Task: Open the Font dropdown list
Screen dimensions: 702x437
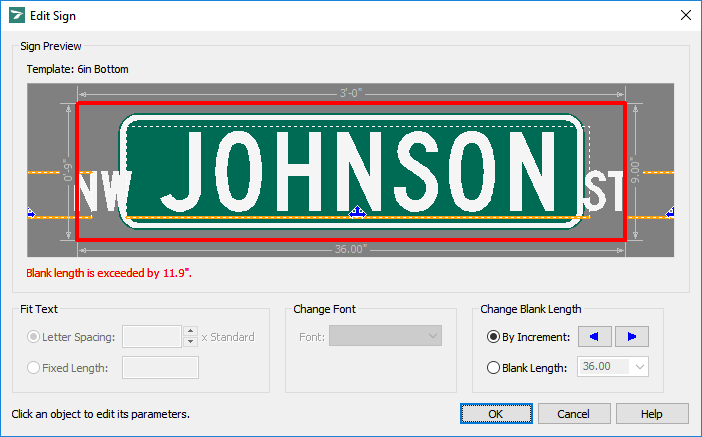Action: tap(385, 336)
